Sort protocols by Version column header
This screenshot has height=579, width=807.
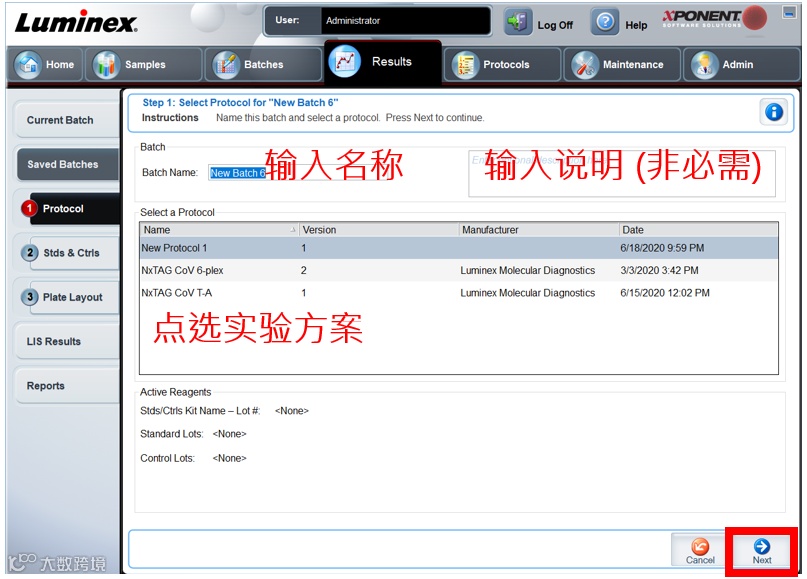coord(378,230)
